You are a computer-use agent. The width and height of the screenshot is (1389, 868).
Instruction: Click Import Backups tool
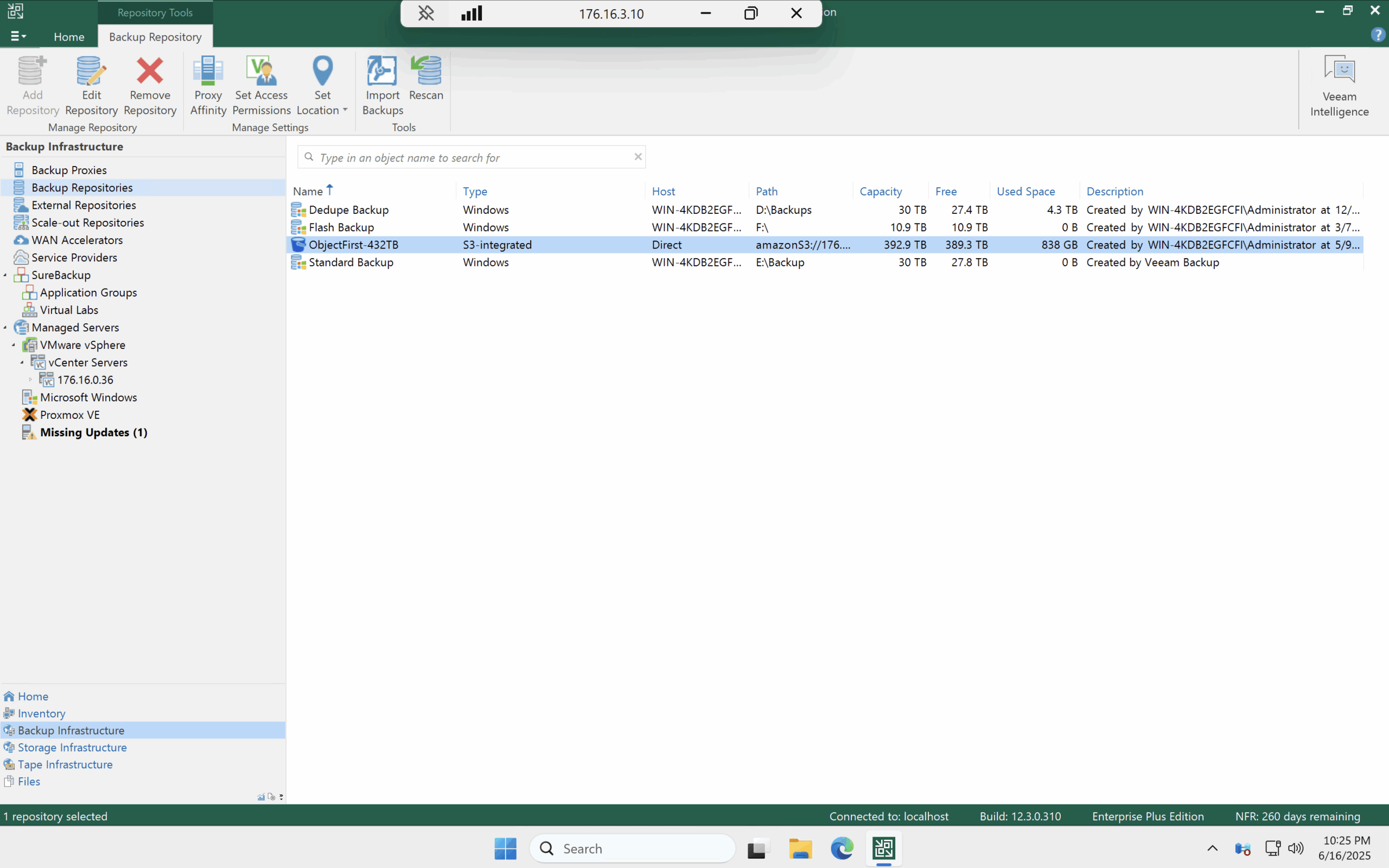pos(383,85)
